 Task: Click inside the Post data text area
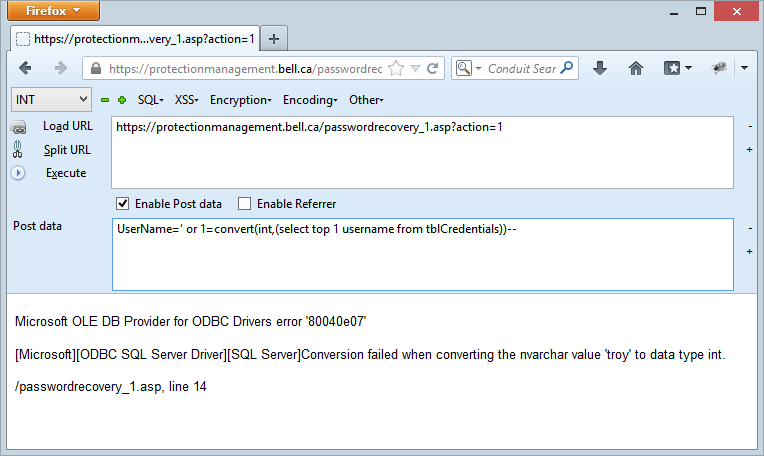423,254
